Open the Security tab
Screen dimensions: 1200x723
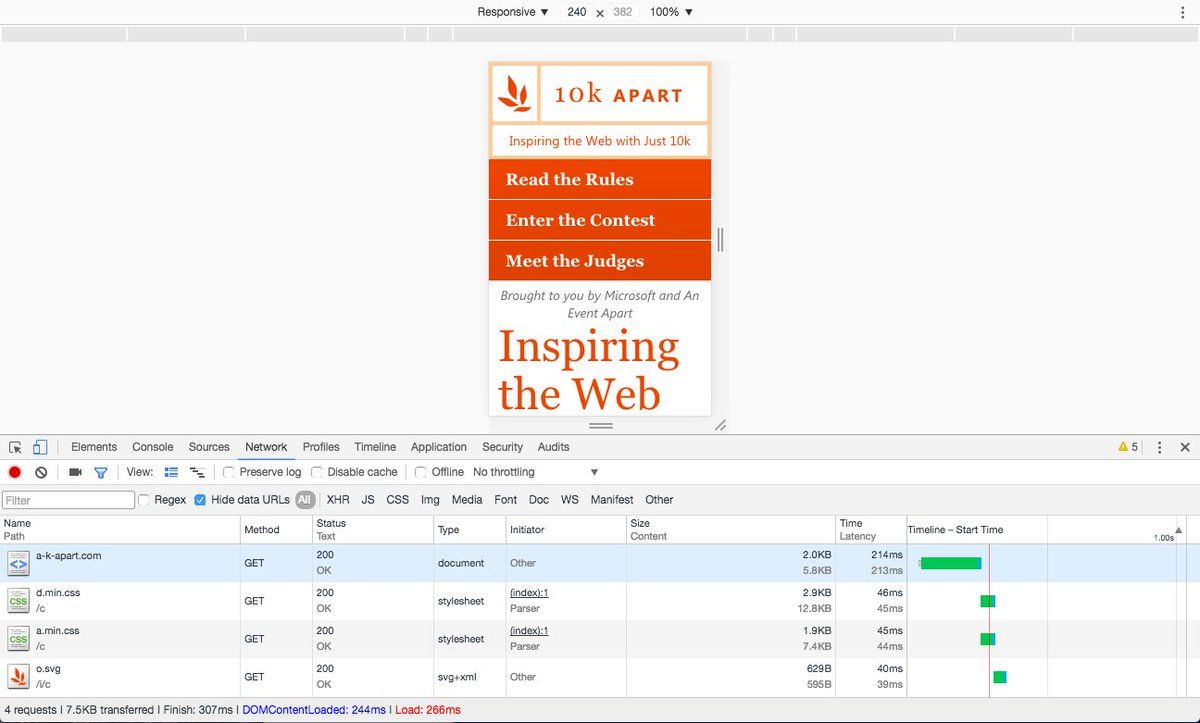(502, 447)
